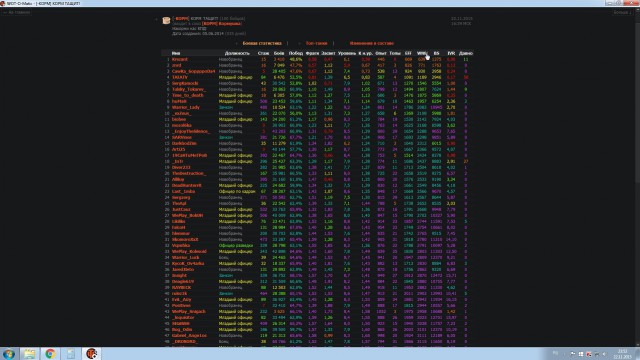640x360 pixels.
Task: Sort table by IVR column
Action: 451,53
